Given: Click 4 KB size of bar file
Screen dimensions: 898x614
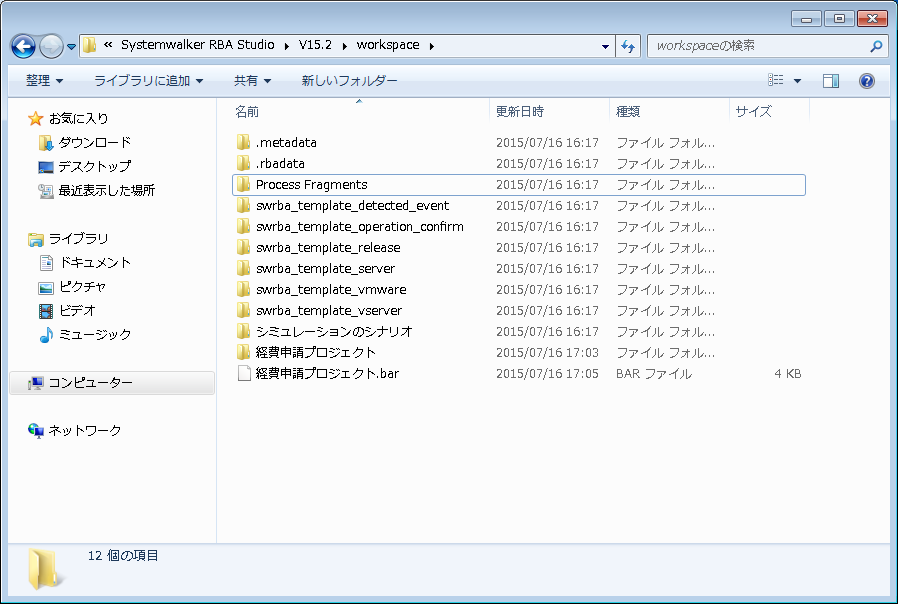Looking at the screenshot, I should coord(787,374).
